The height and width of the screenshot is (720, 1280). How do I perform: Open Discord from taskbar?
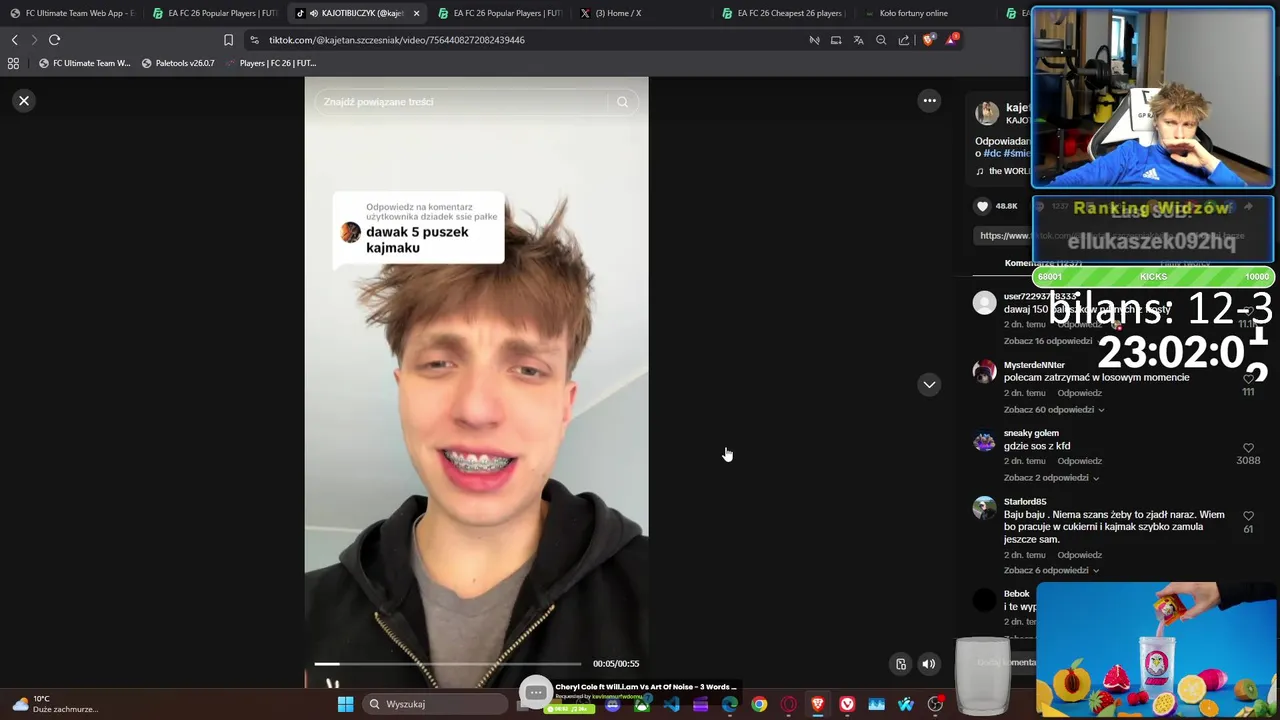(x=612, y=704)
